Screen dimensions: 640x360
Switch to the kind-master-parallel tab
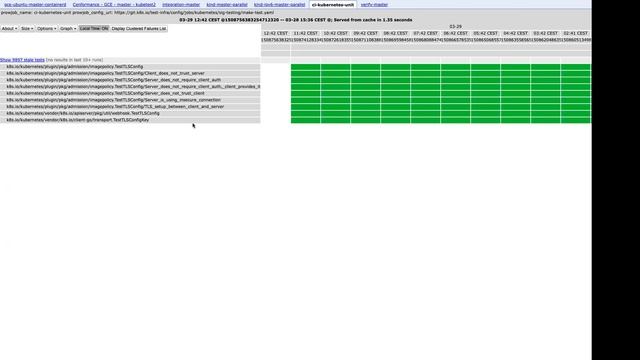[227, 4]
